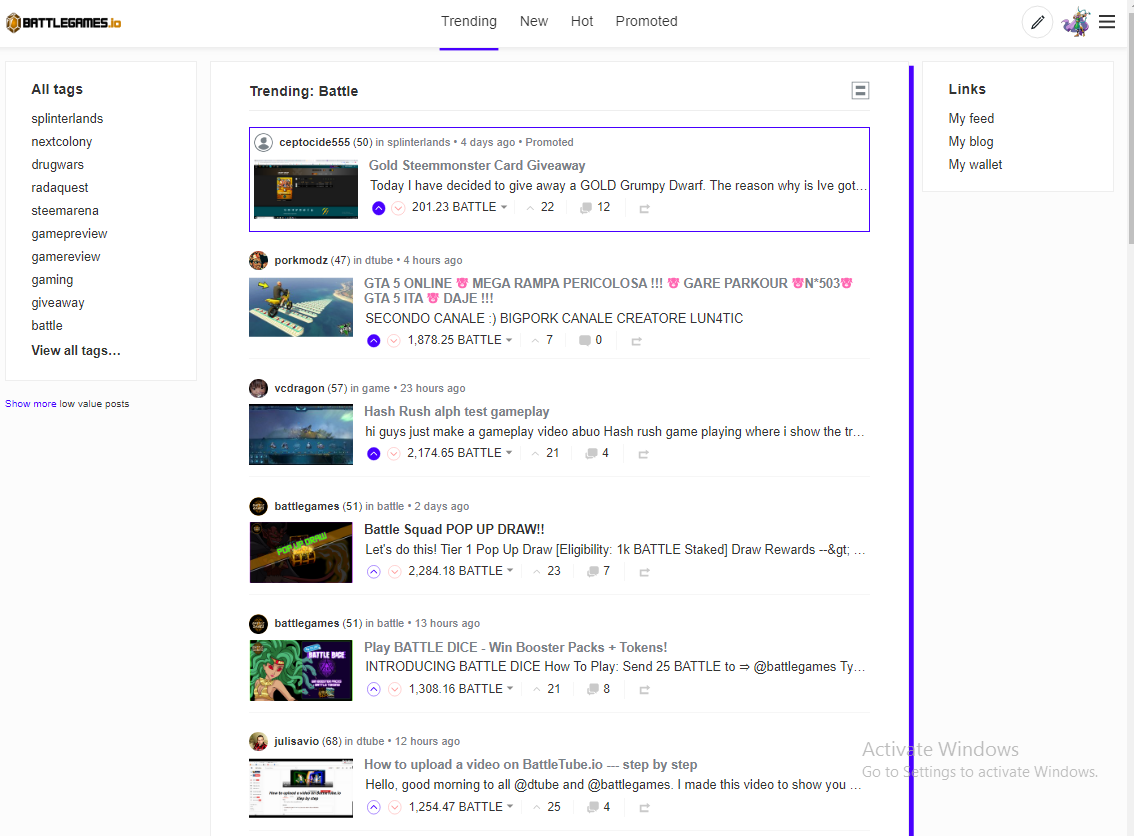Image resolution: width=1134 pixels, height=836 pixels.
Task: Show the 23 voters on POP UP DRAW
Action: coord(547,571)
